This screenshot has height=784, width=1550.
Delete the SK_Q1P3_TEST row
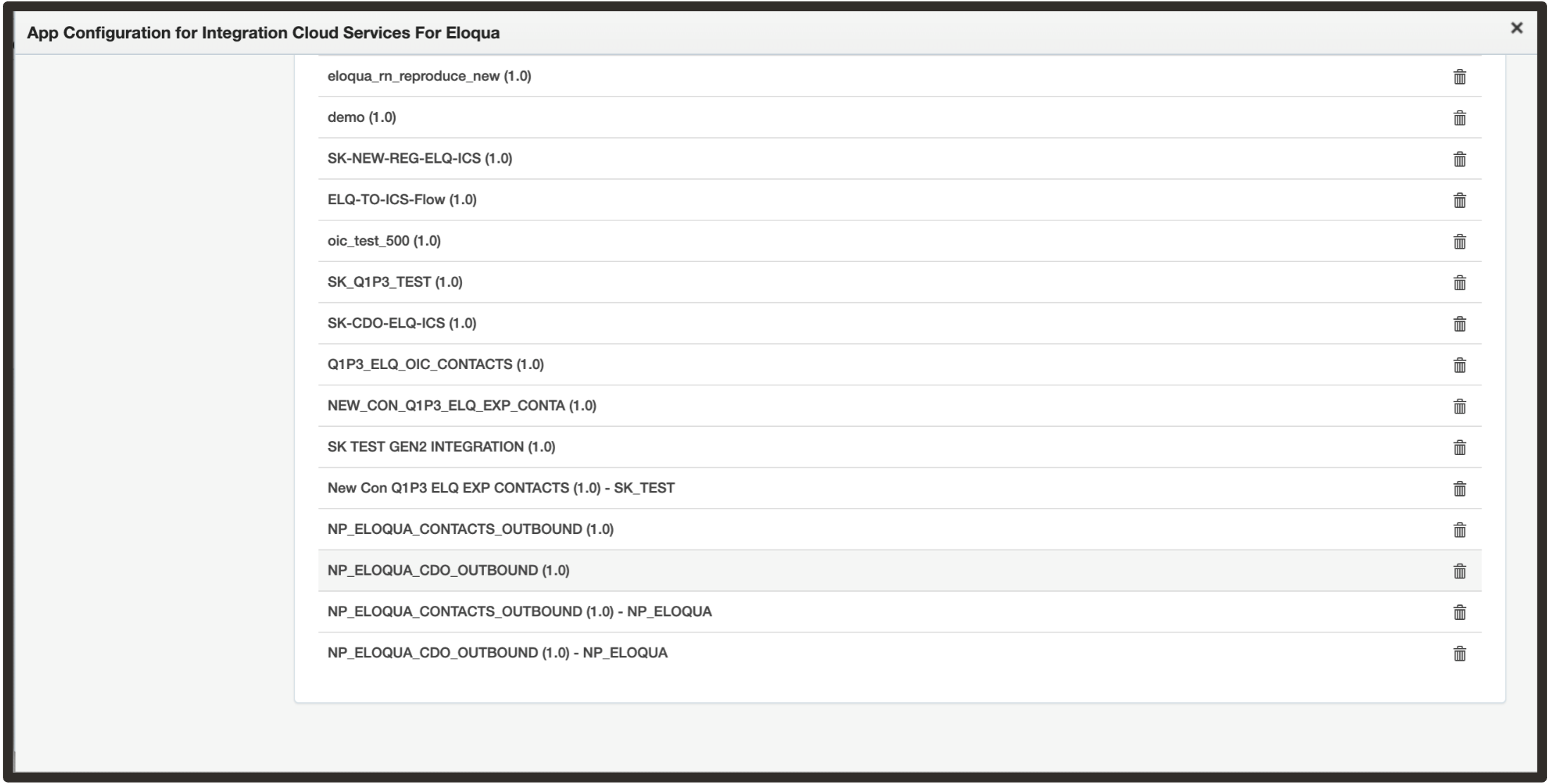pyautogui.click(x=1459, y=282)
